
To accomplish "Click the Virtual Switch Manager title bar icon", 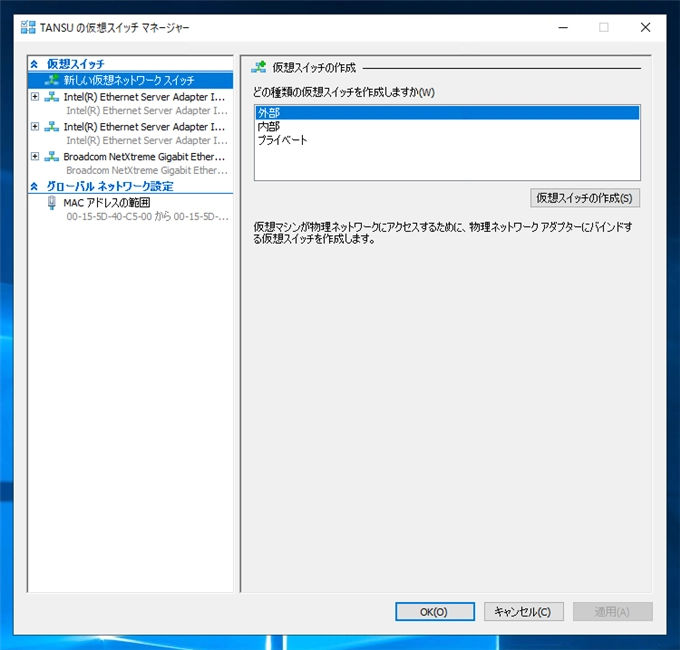I will 28,27.
